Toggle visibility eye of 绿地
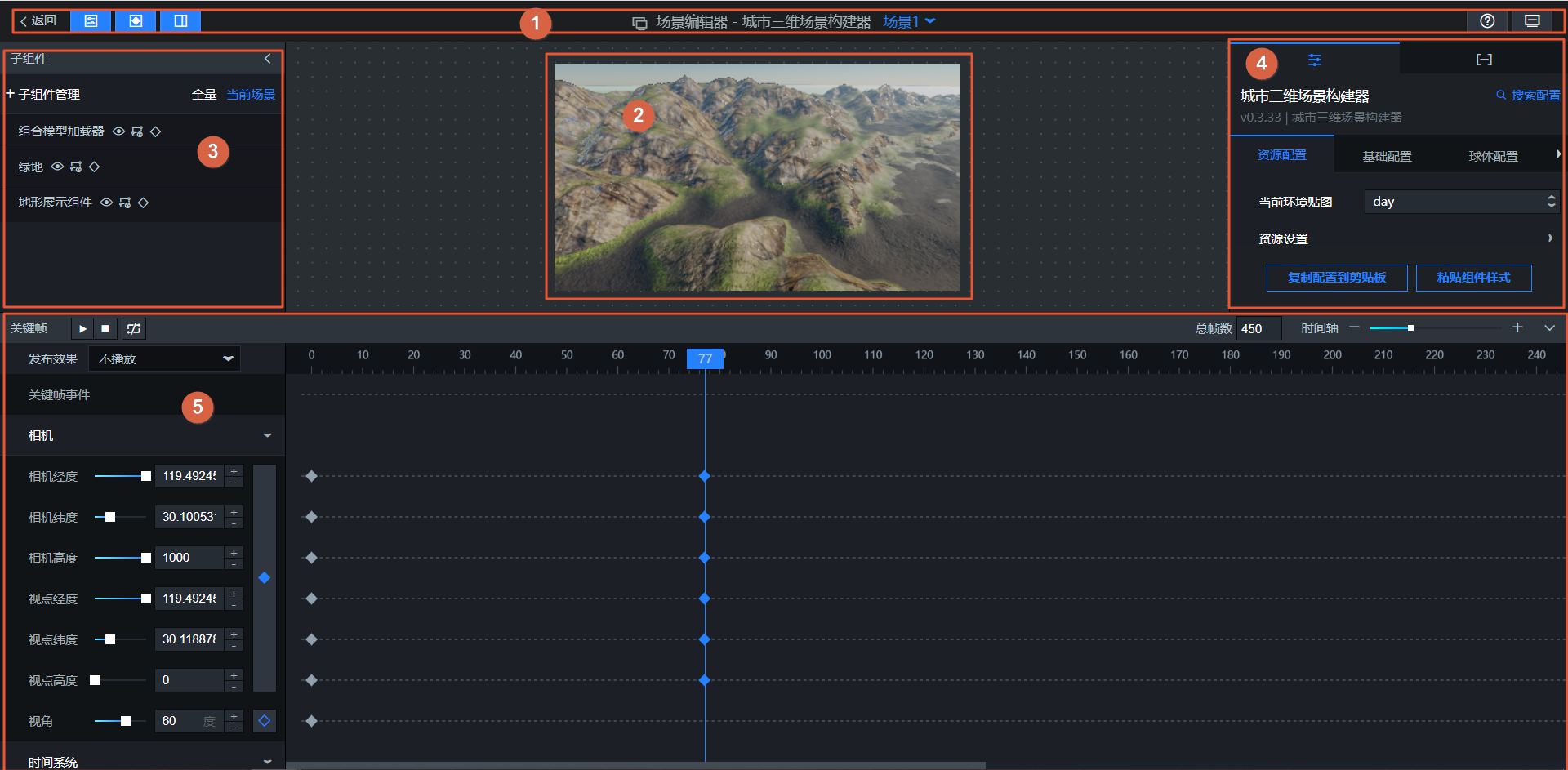This screenshot has width=1568, height=770. pyautogui.click(x=57, y=167)
